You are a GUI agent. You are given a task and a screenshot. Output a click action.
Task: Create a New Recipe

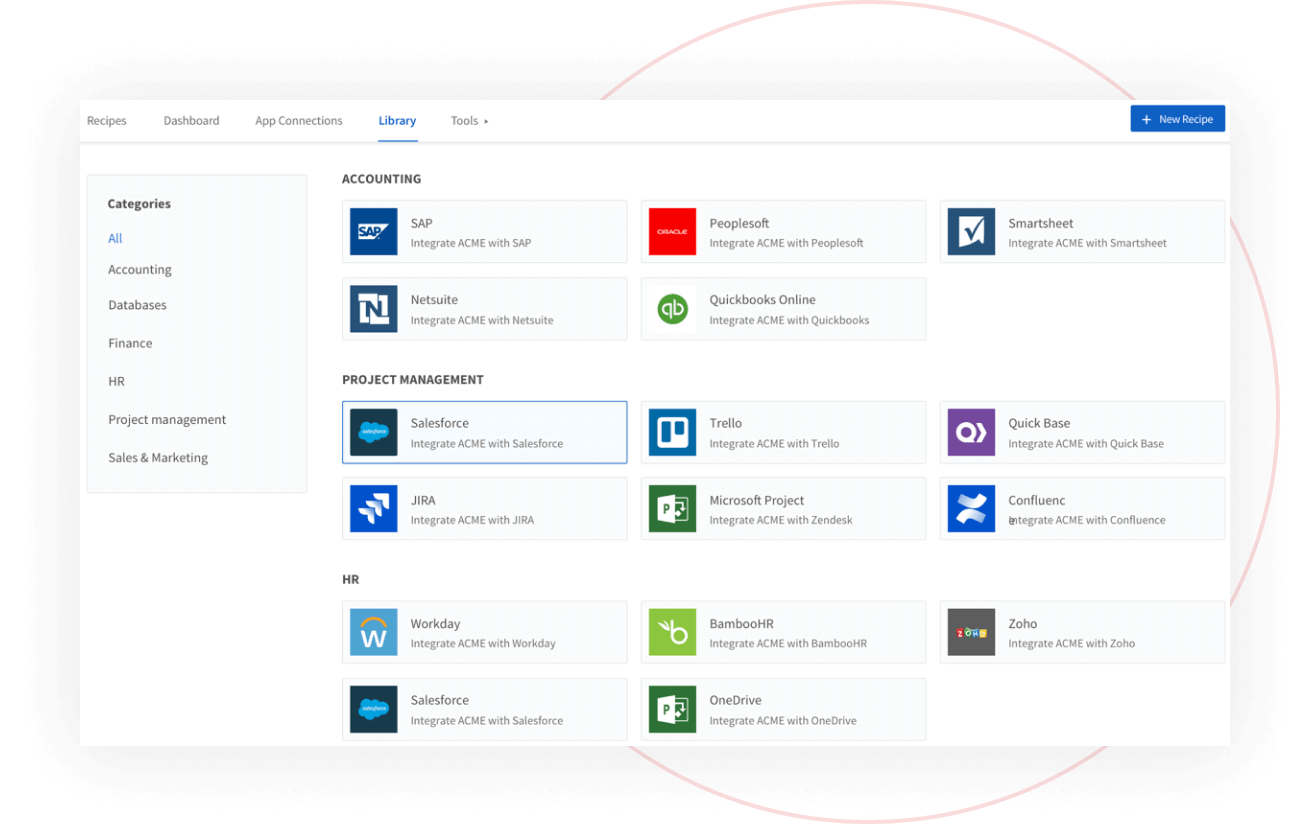[x=1177, y=119]
